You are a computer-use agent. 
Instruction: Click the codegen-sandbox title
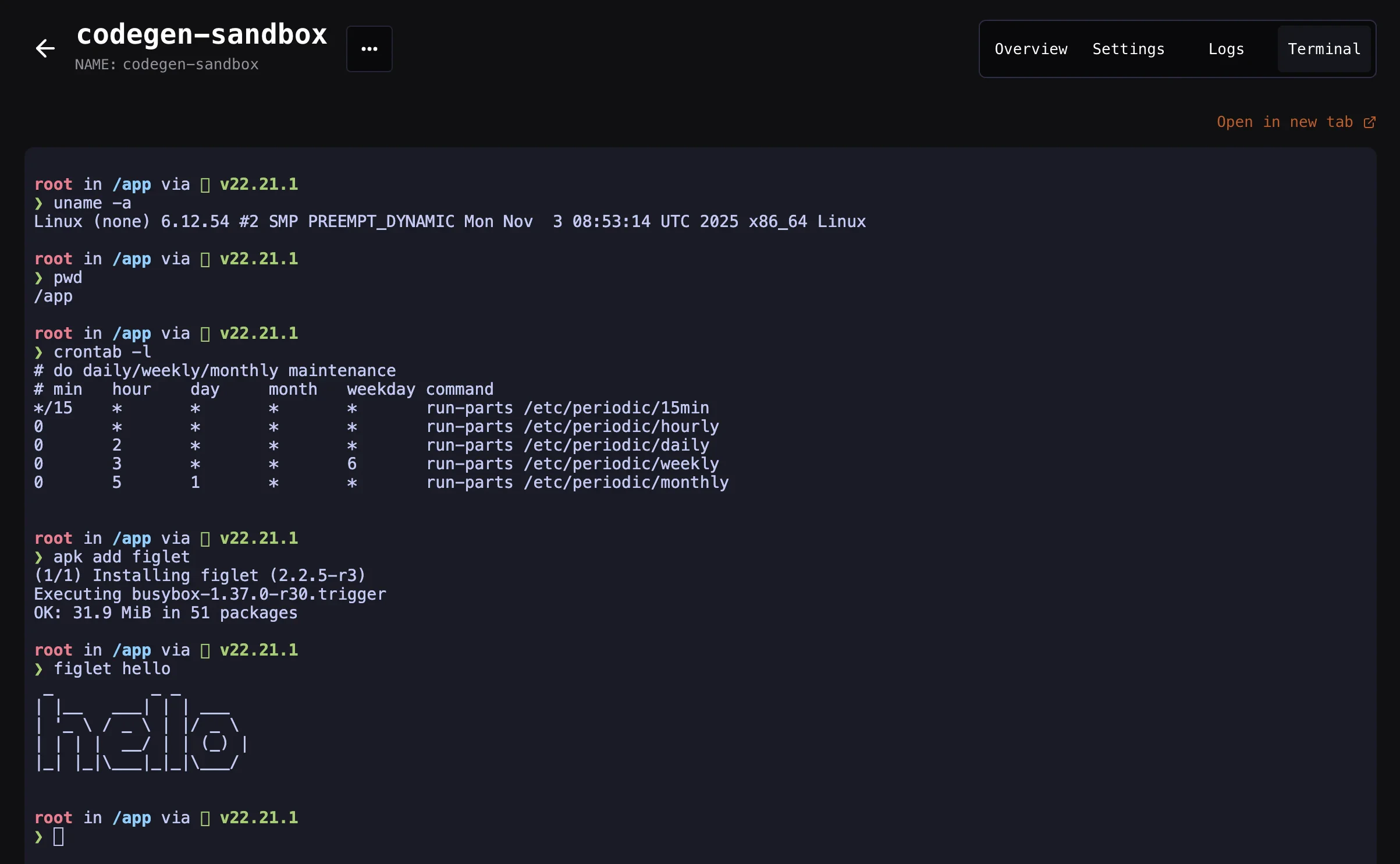pyautogui.click(x=202, y=34)
